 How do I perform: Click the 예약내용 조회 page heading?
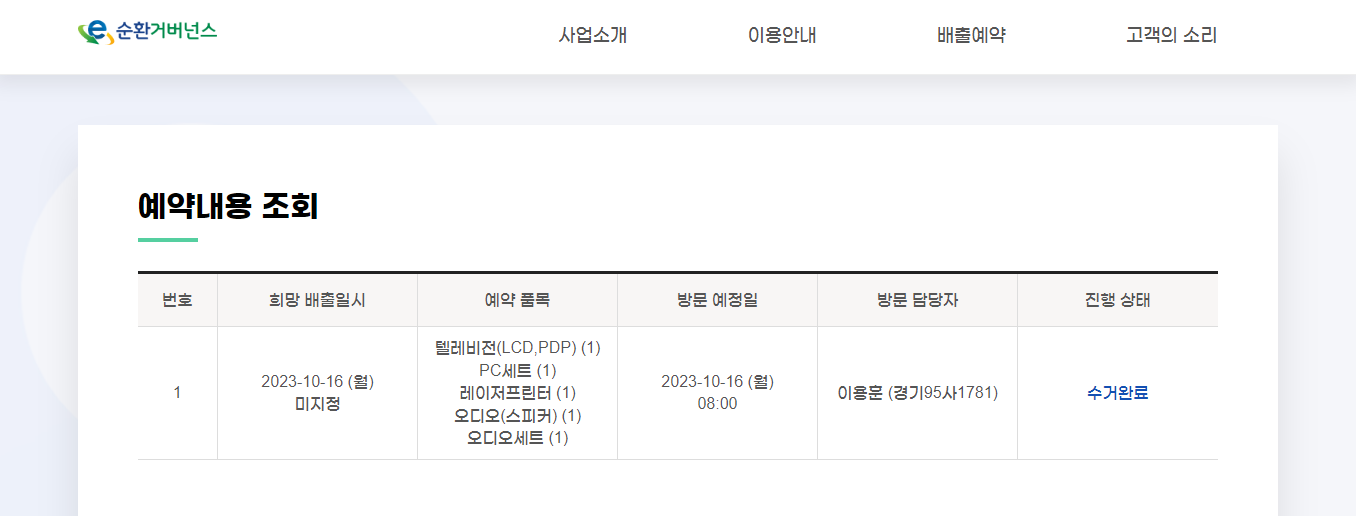point(228,207)
